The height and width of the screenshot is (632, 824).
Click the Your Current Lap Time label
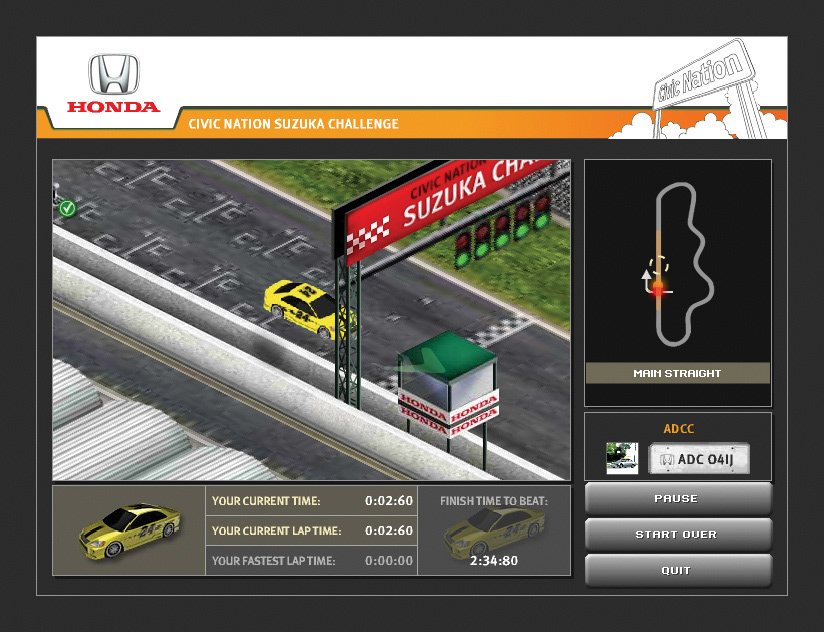click(x=276, y=531)
